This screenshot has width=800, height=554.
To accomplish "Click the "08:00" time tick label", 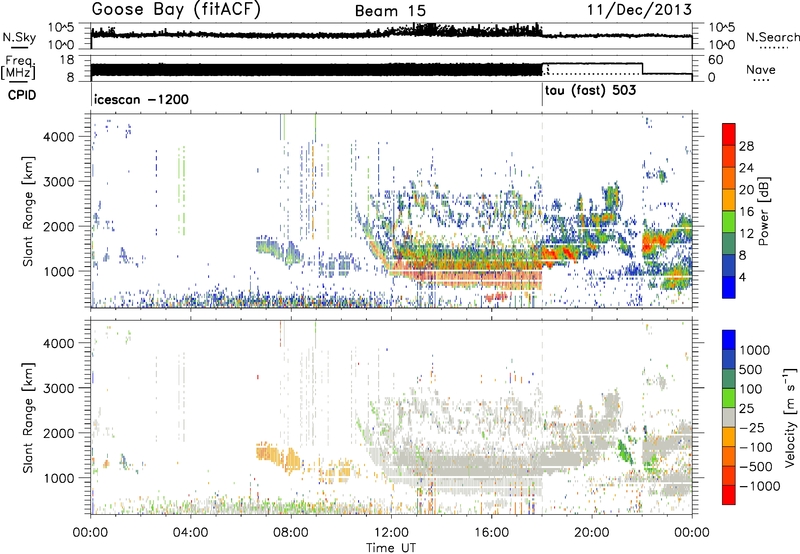I will click(291, 533).
